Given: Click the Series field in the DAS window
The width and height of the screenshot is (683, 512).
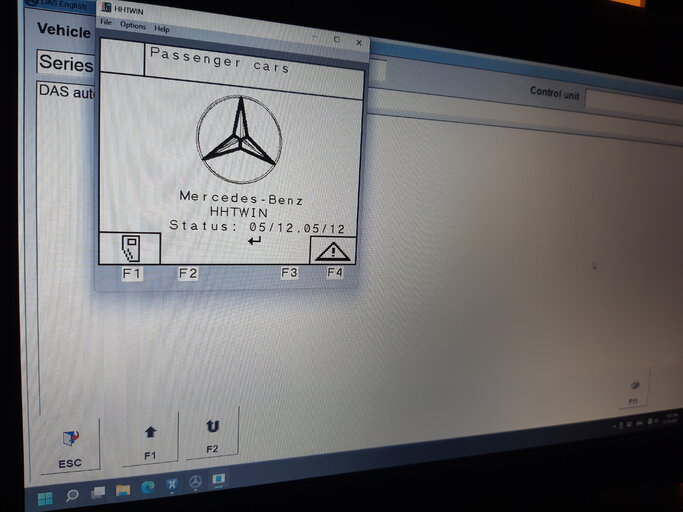Looking at the screenshot, I should (66, 64).
